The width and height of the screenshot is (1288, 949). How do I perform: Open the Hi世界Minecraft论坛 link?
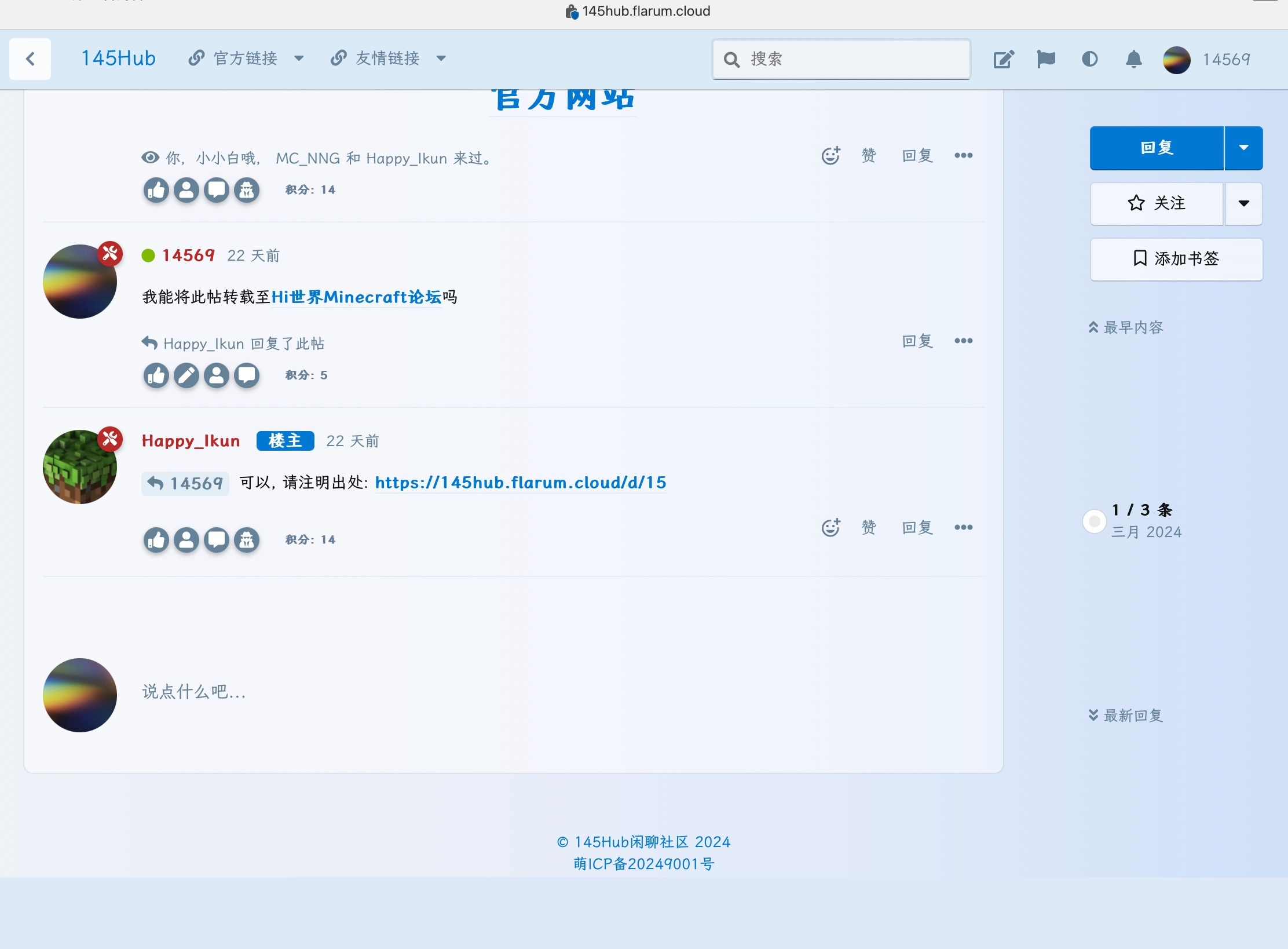(x=356, y=297)
